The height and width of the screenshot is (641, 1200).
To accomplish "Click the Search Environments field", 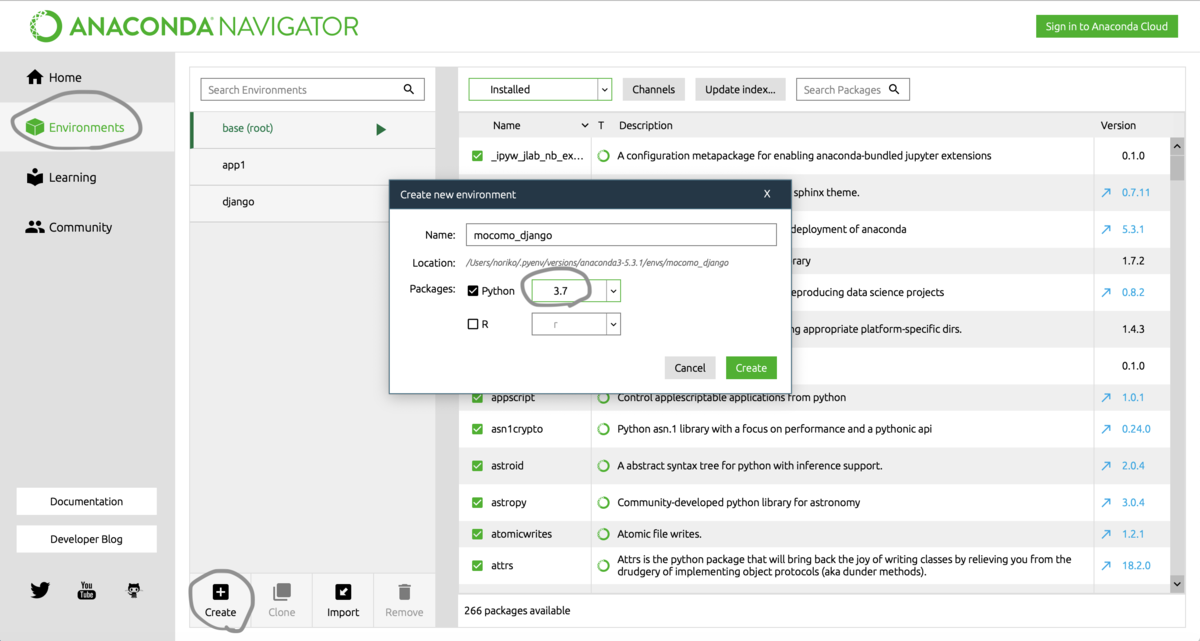I will (313, 89).
